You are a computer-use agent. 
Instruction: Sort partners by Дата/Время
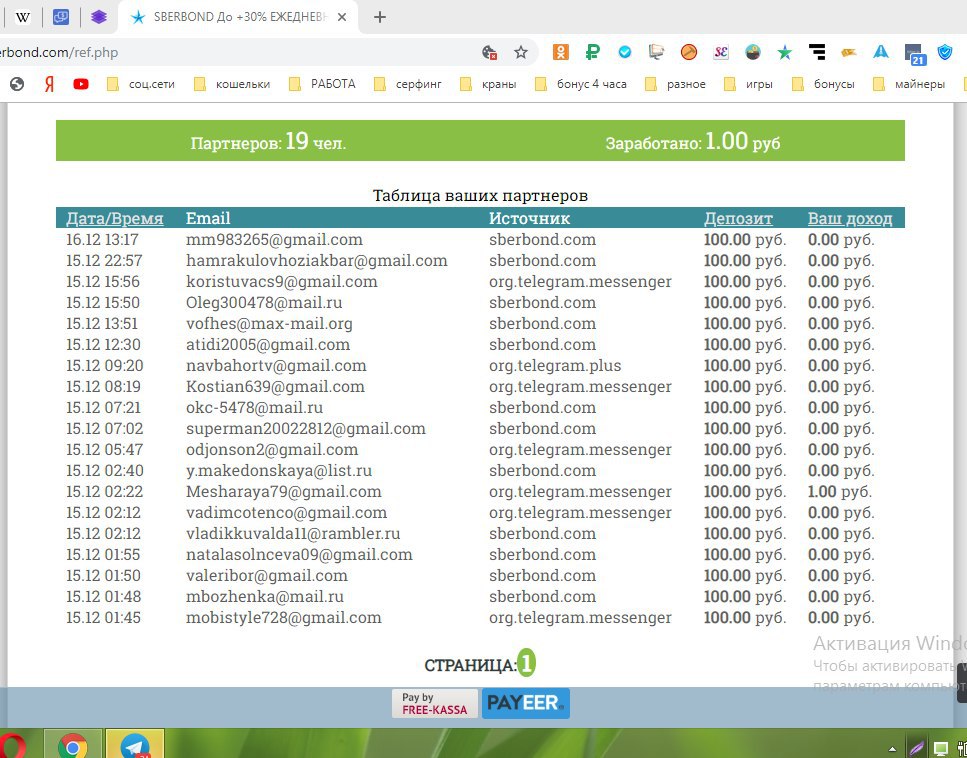[x=115, y=218]
